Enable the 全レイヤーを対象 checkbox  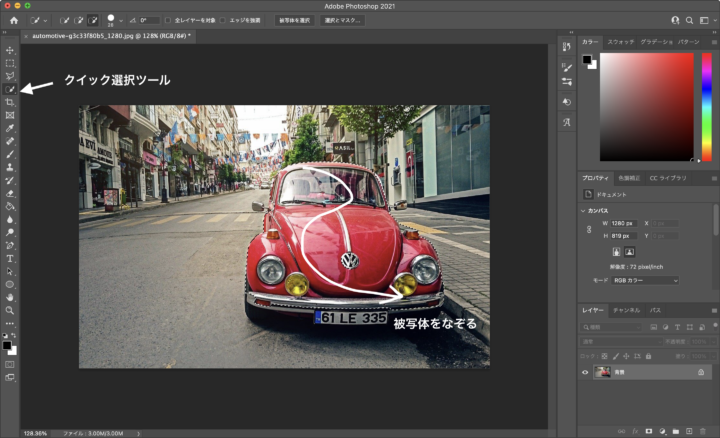click(168, 20)
